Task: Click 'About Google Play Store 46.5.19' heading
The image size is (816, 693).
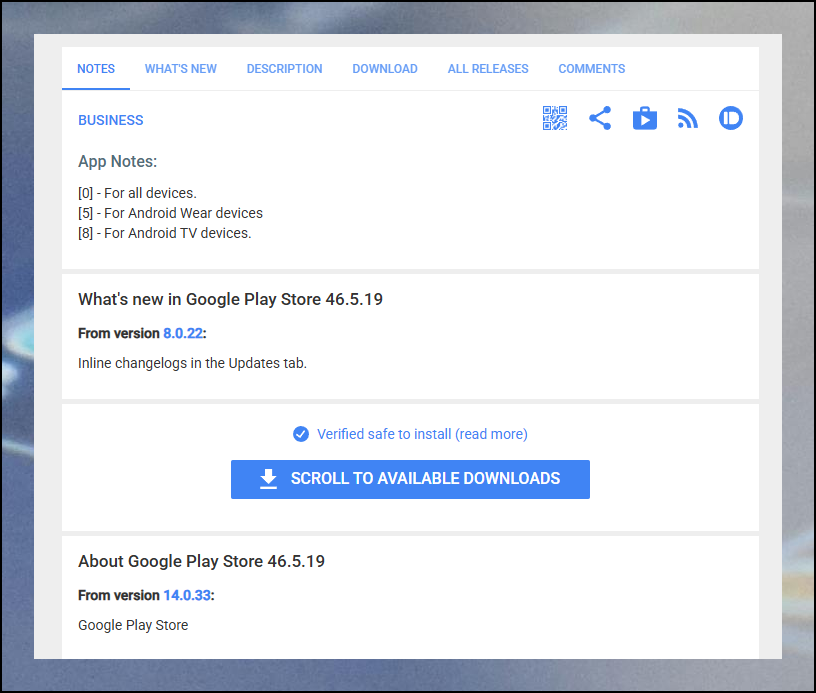Action: 201,561
